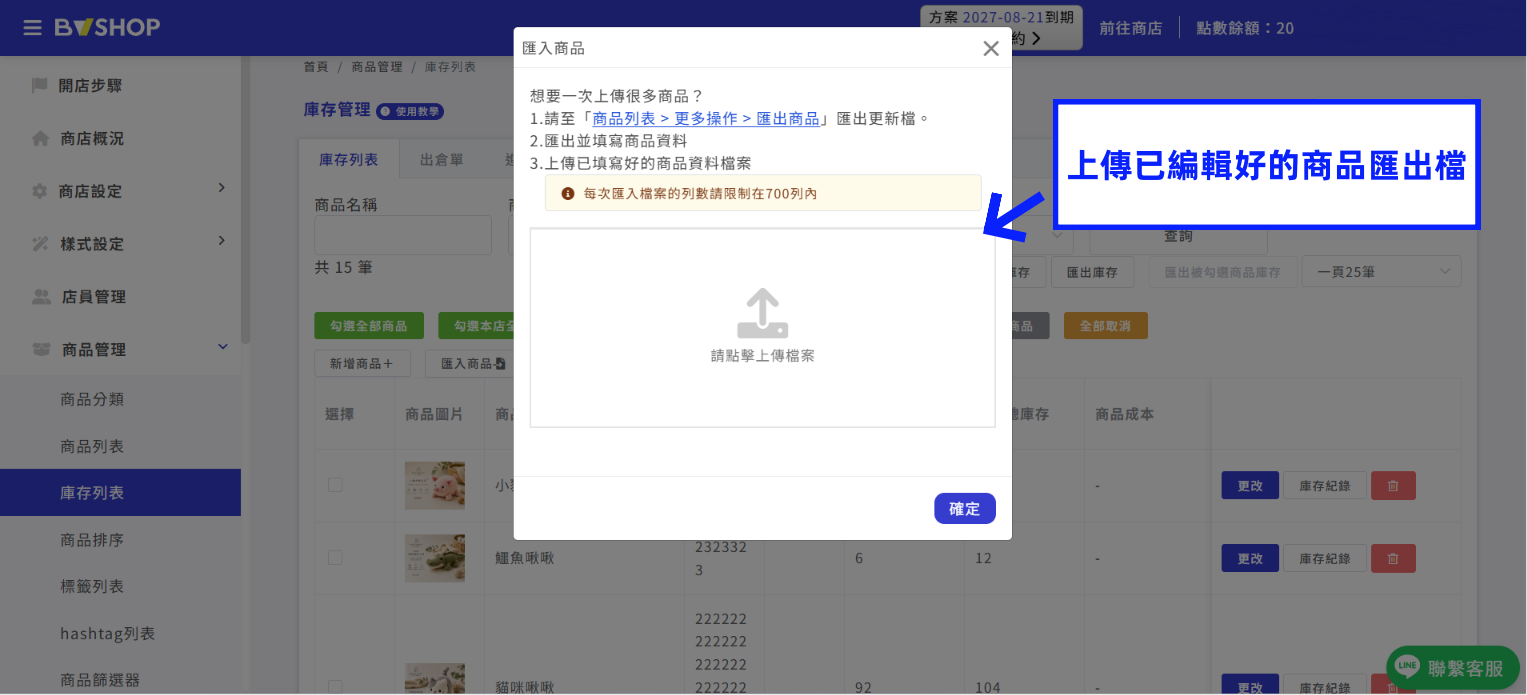Screen dimensions: 1527x695
Task: Click the gear icon beside 商店設定
Action: pyautogui.click(x=40, y=191)
